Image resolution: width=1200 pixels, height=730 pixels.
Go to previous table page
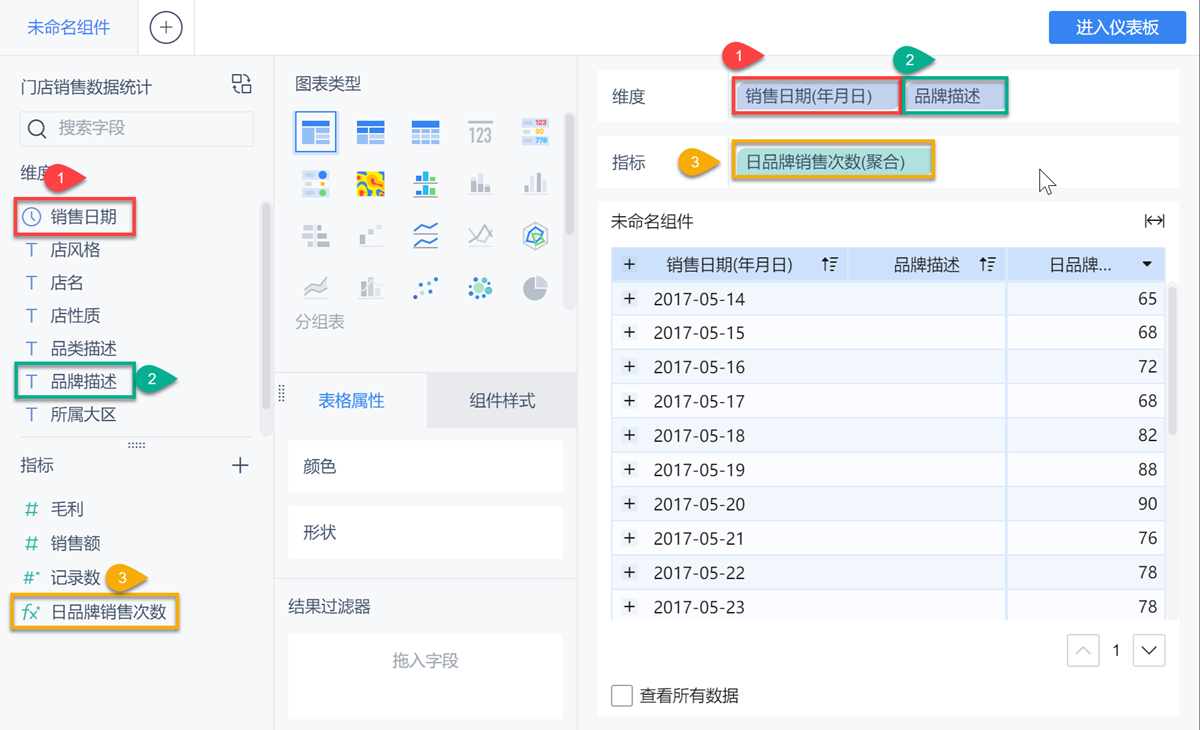click(1083, 651)
